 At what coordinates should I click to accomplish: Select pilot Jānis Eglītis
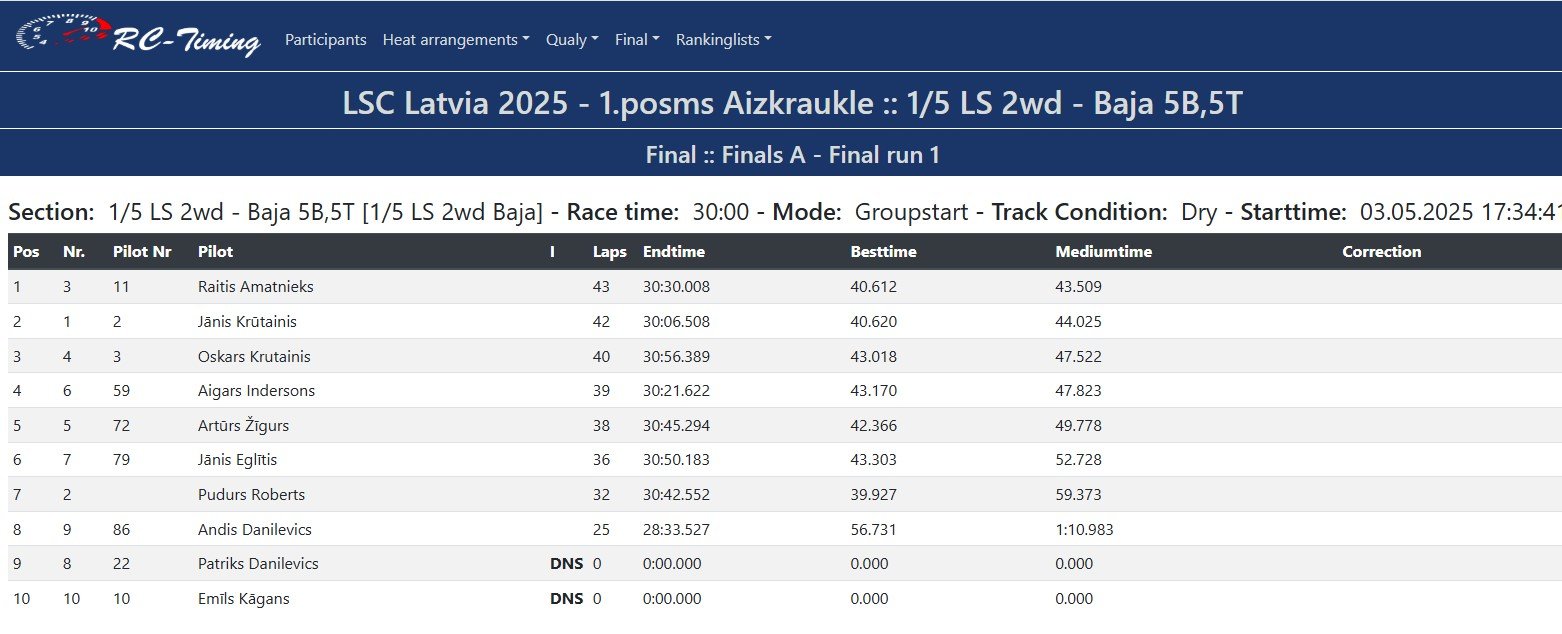[x=237, y=460]
